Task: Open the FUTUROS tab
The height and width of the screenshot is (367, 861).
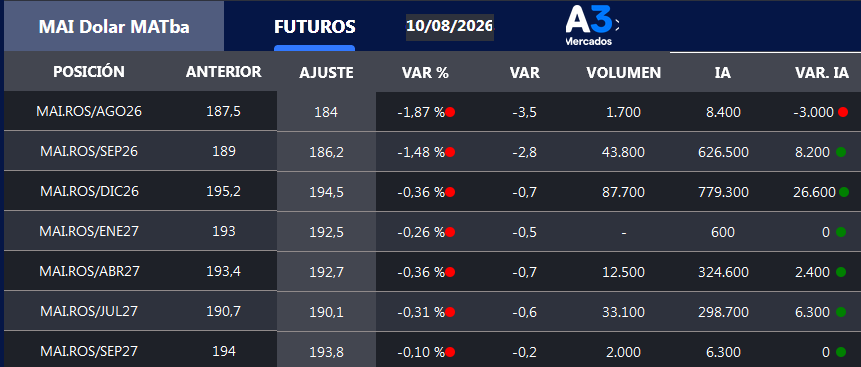Action: click(315, 27)
